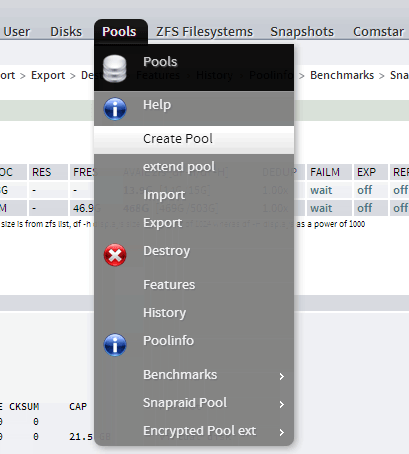409x454 pixels.
Task: Go to the Snapshots tab
Action: (x=302, y=32)
